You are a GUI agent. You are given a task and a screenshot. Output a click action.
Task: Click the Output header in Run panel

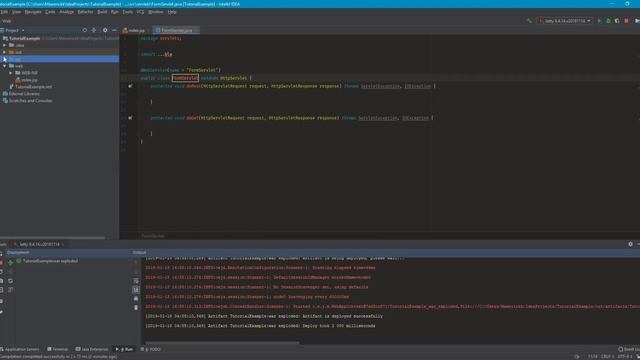coord(139,253)
